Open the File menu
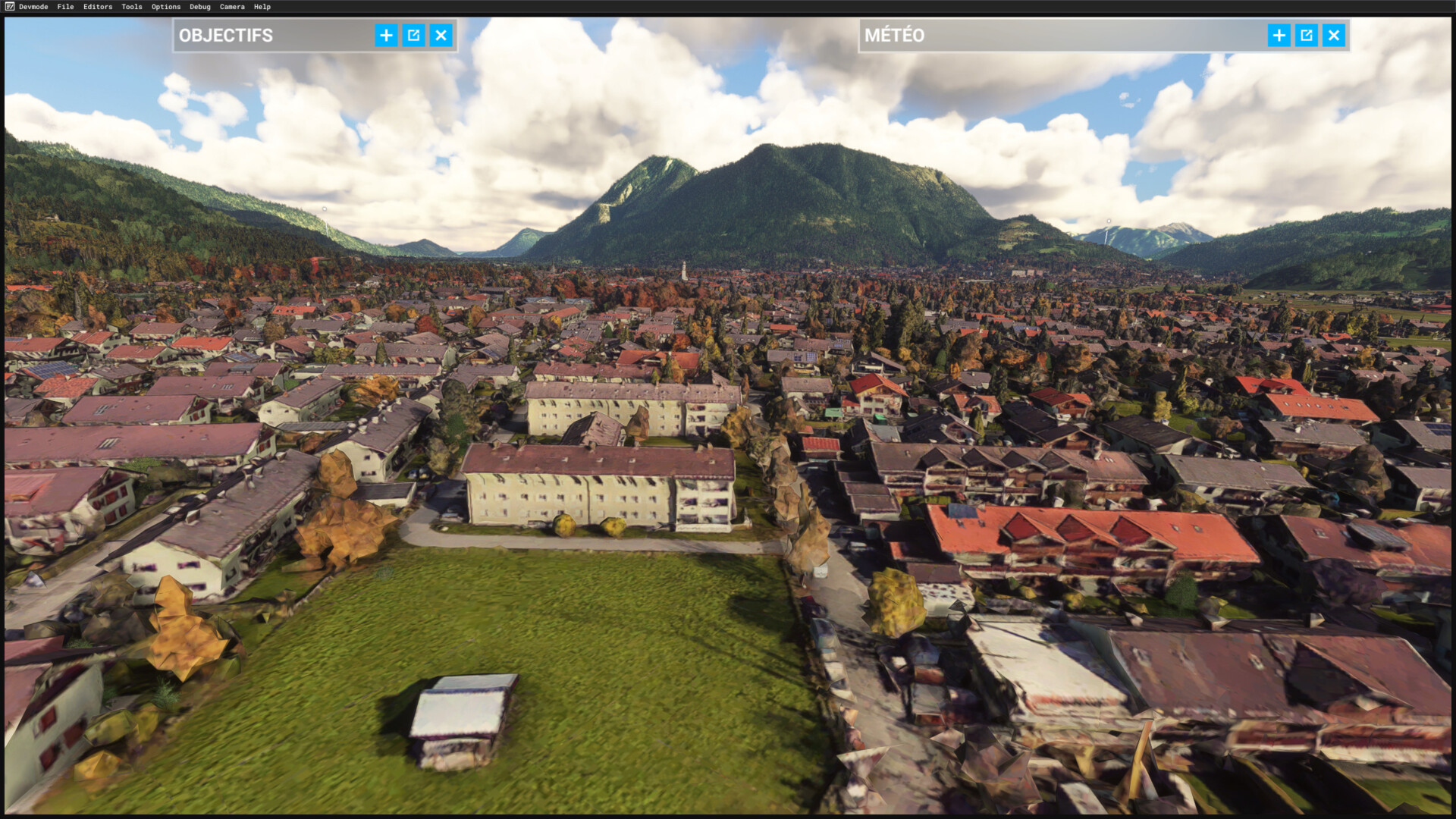 pyautogui.click(x=65, y=7)
